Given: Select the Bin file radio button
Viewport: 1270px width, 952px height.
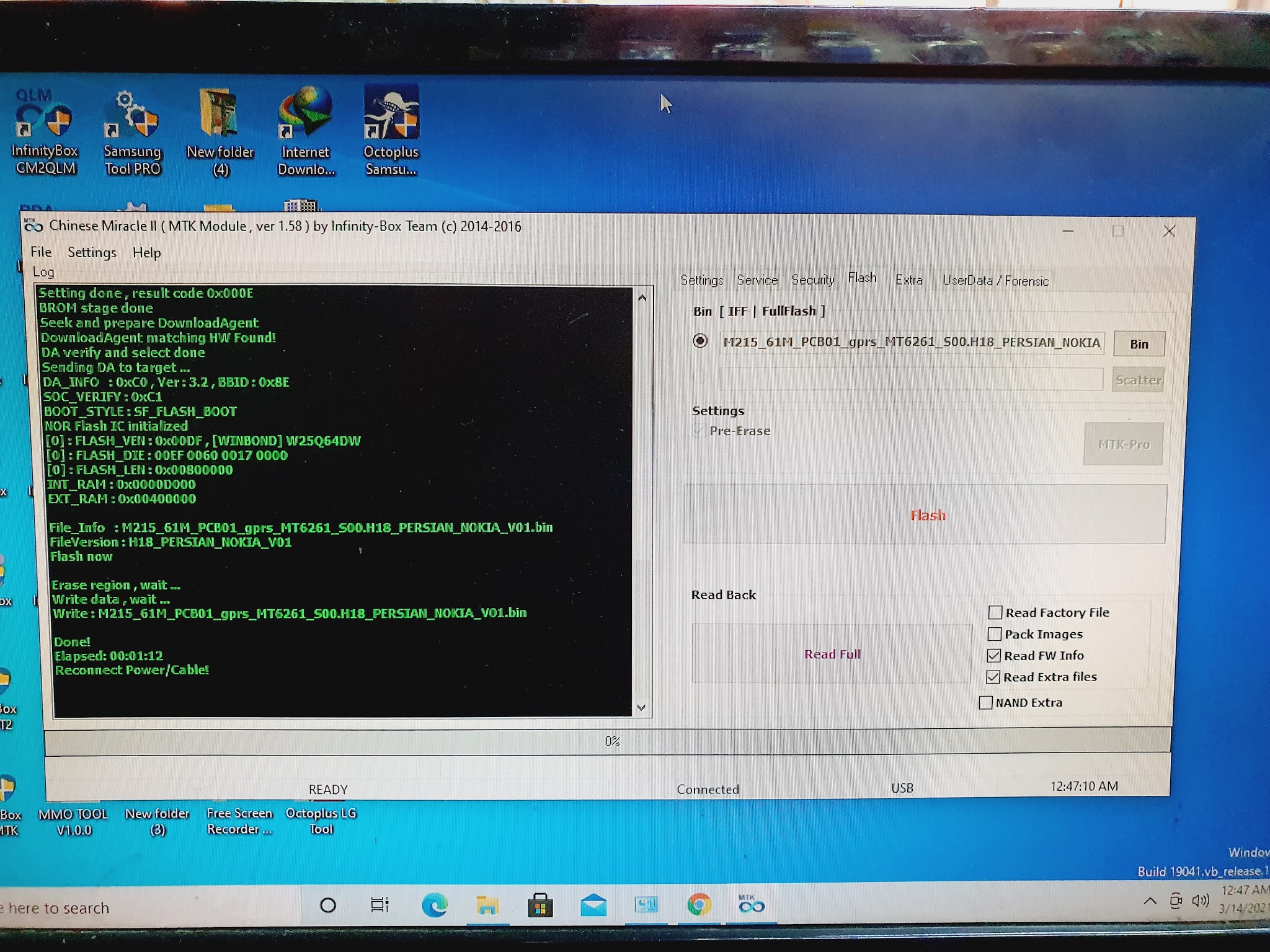Looking at the screenshot, I should 701,341.
